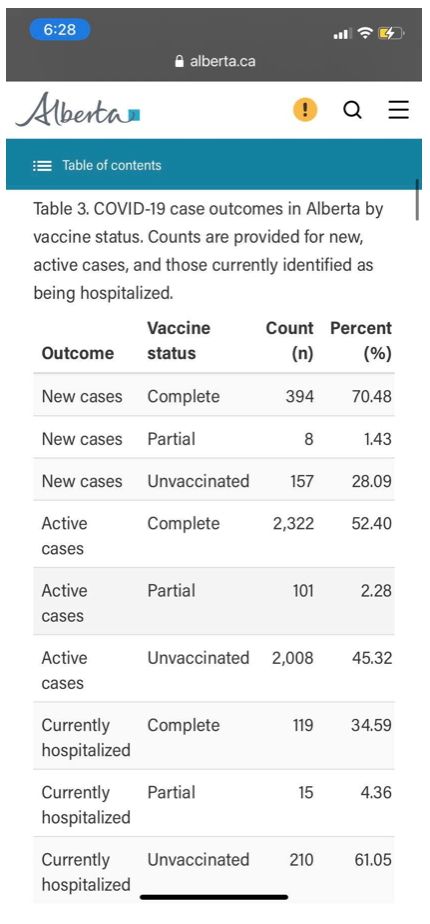Click the Percent (%) column header
Image resolution: width=430 pixels, height=924 pixels.
[361, 341]
